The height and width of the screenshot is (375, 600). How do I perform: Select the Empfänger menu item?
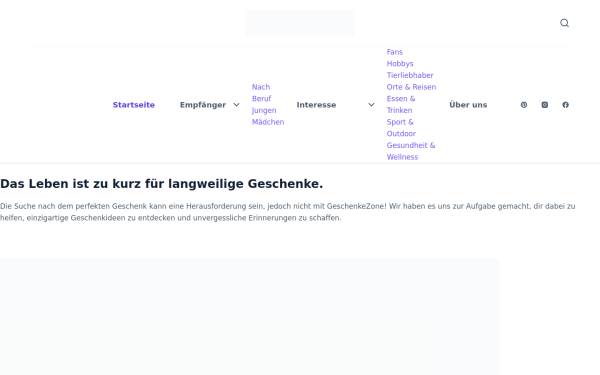tap(203, 105)
